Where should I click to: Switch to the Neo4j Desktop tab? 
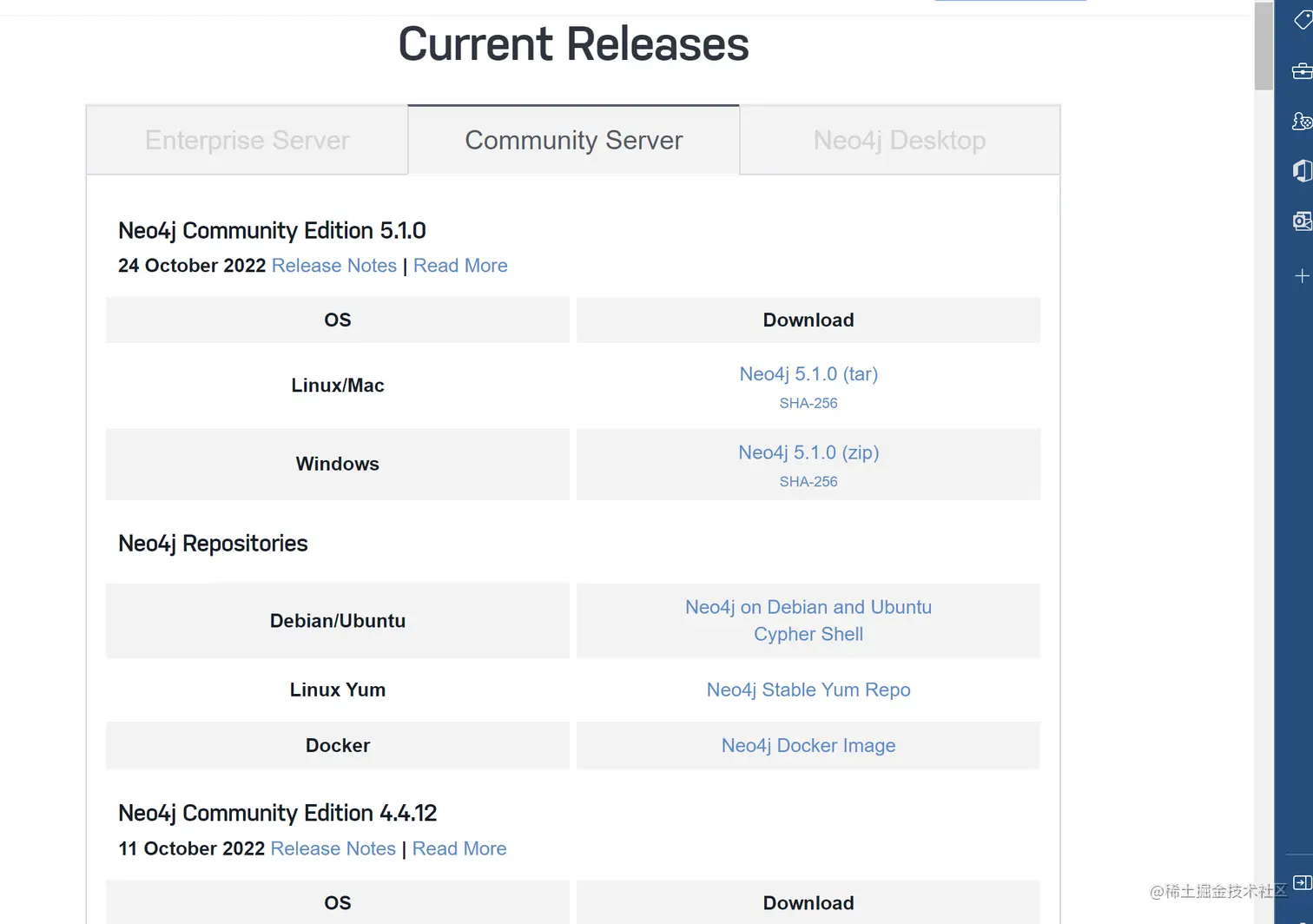point(900,140)
